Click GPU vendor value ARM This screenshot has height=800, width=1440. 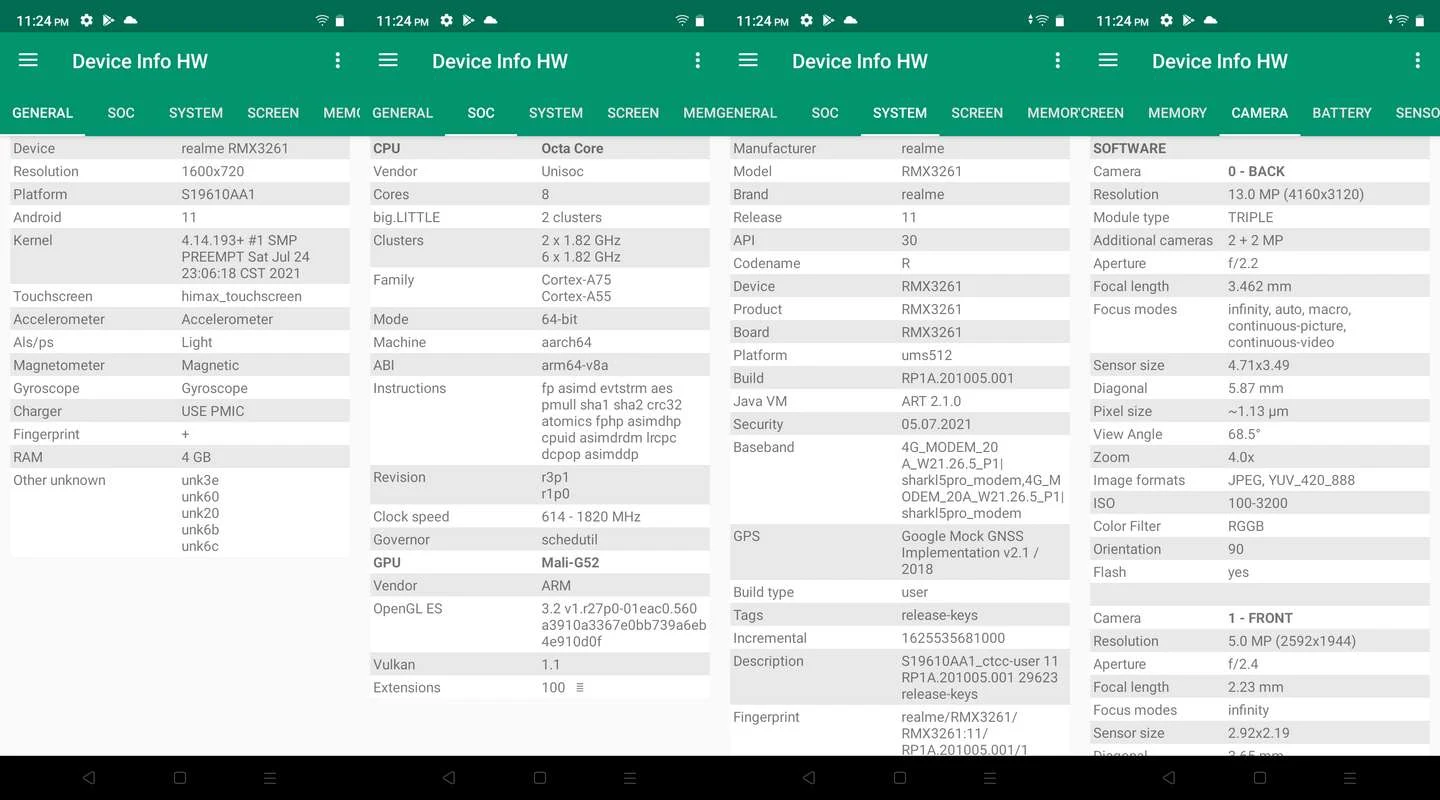tap(556, 585)
